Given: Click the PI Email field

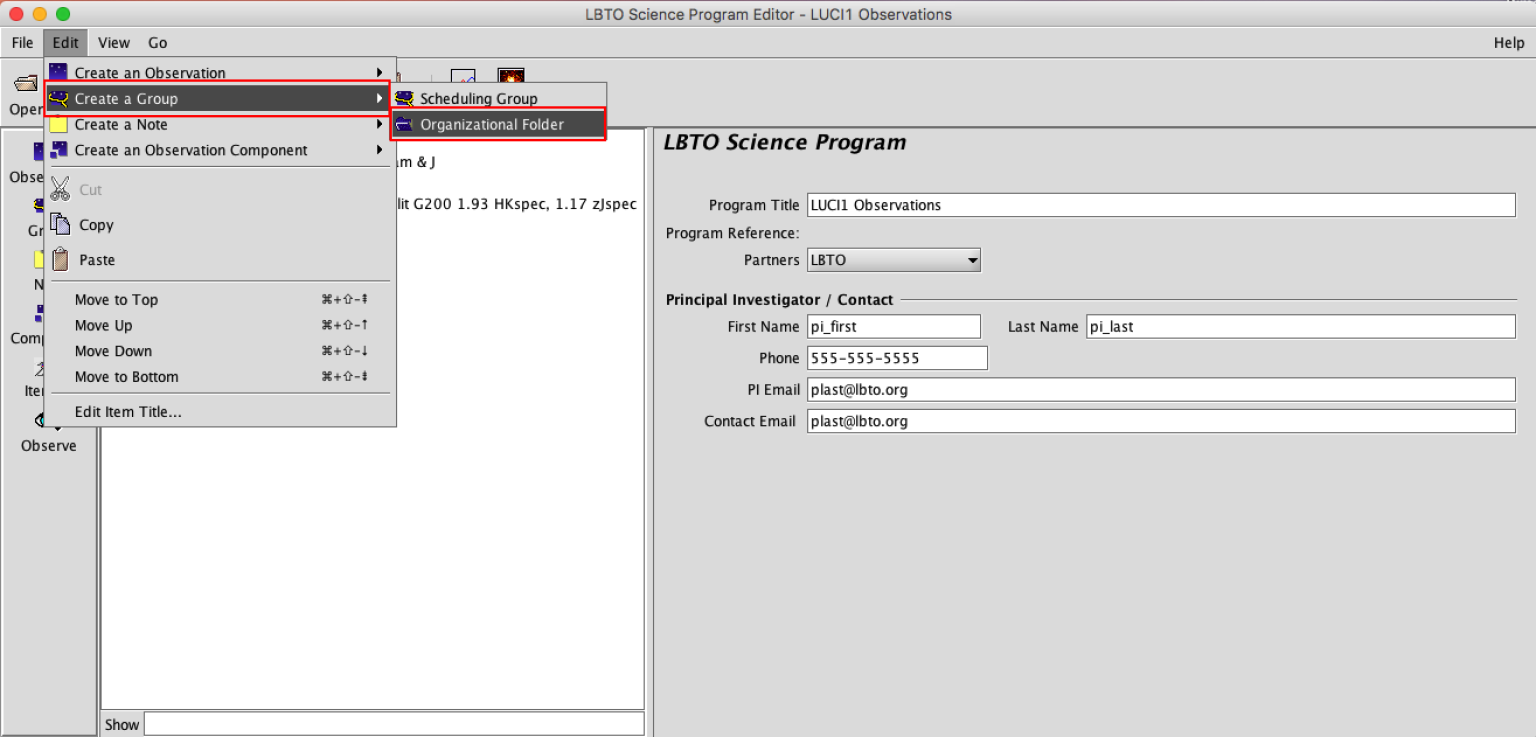Looking at the screenshot, I should (x=1160, y=390).
